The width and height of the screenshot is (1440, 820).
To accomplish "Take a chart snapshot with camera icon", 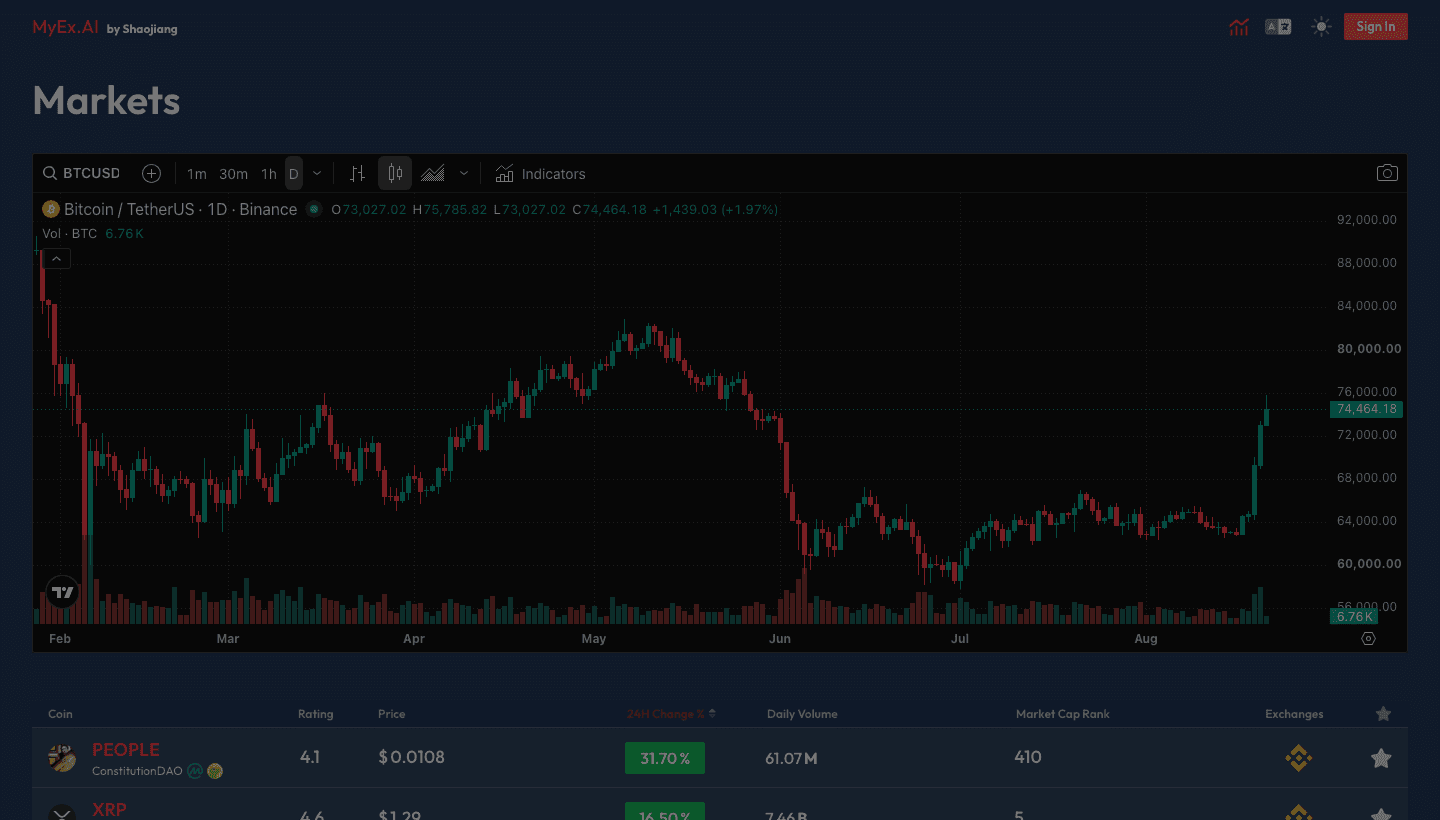I will [1387, 173].
